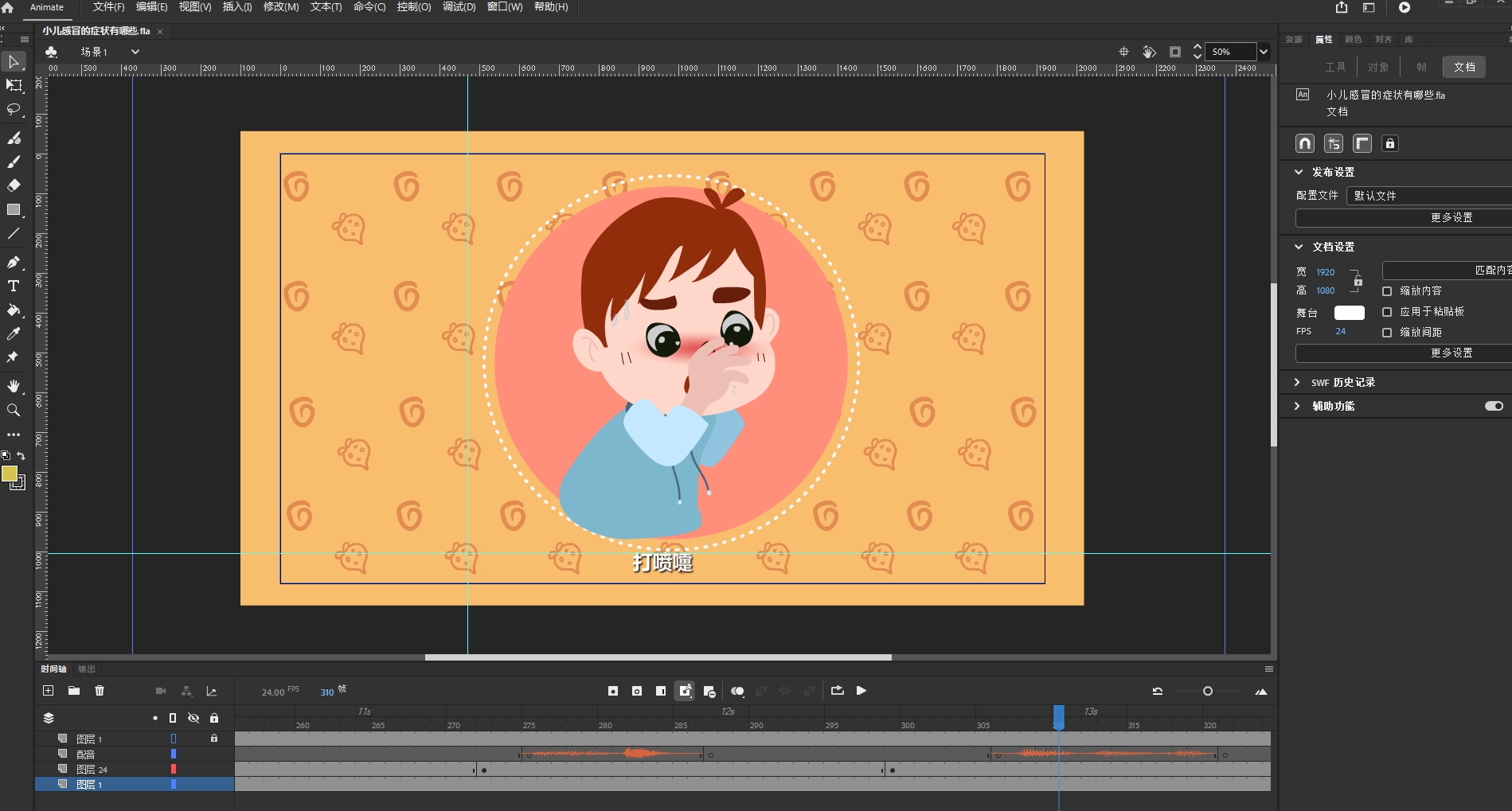Toggle the lock guides button in Properties

pyautogui.click(x=1390, y=143)
